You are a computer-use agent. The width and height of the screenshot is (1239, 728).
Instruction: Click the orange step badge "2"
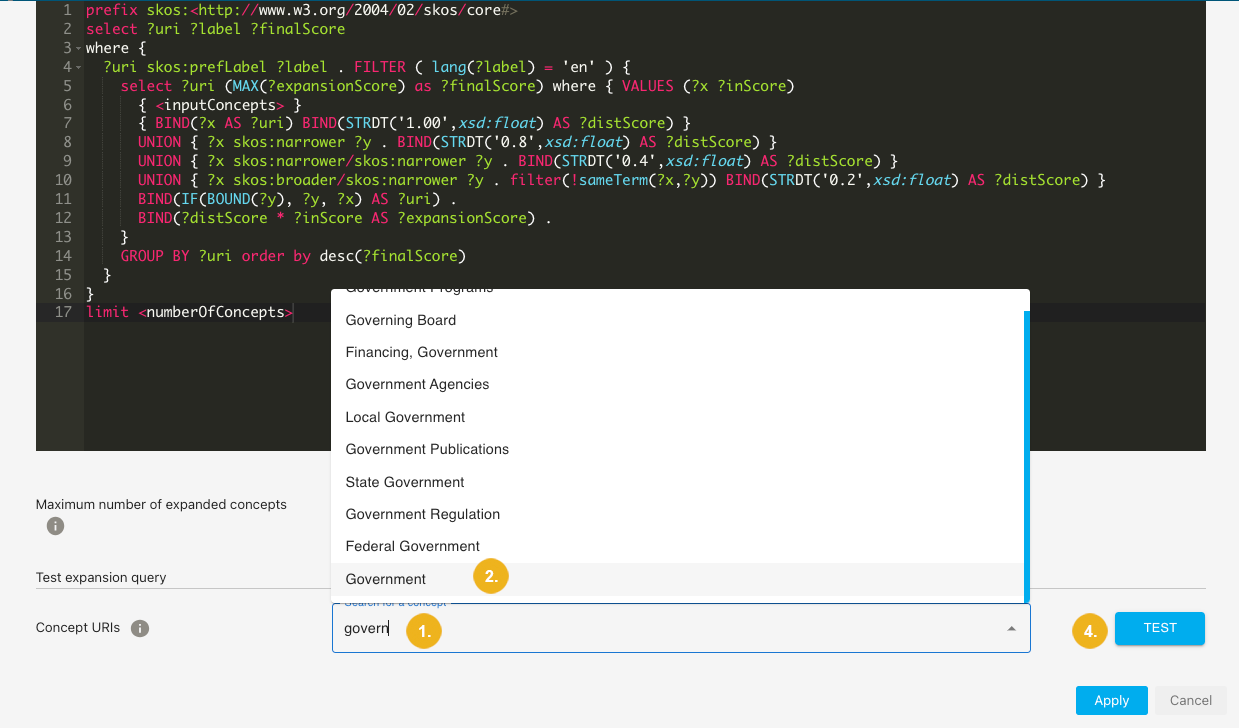(x=490, y=576)
